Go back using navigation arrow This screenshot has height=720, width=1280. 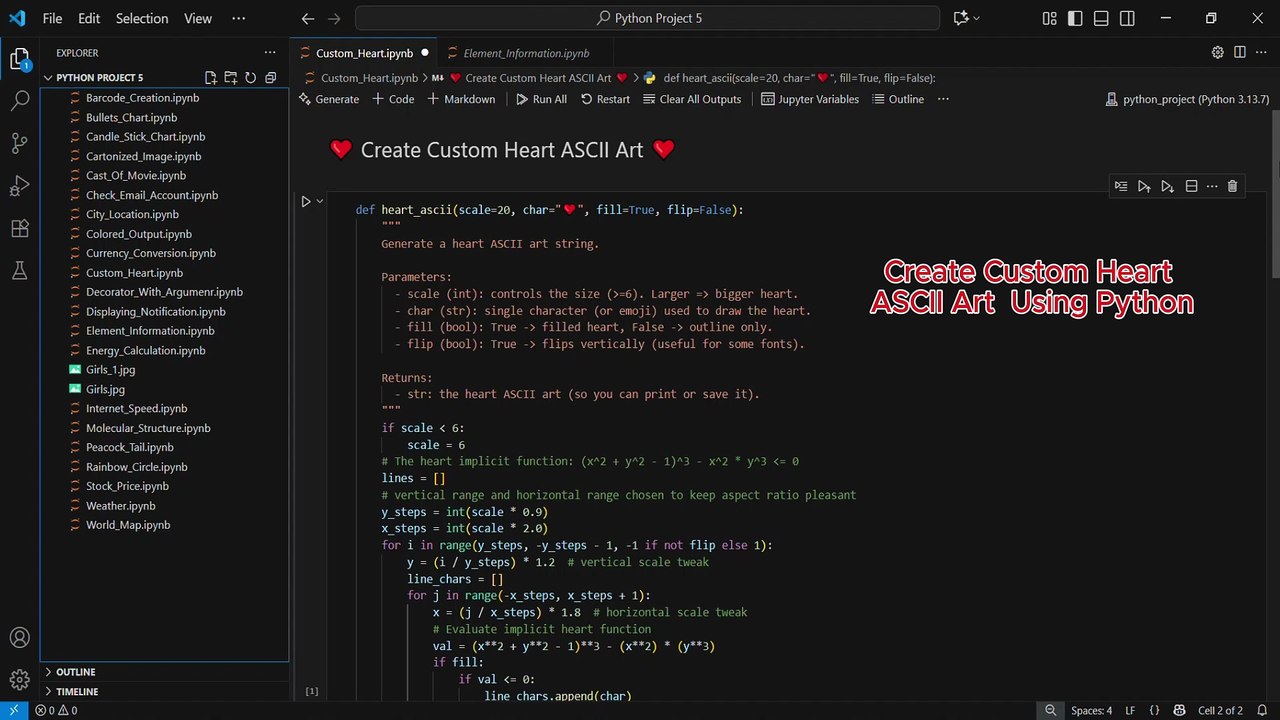click(308, 18)
